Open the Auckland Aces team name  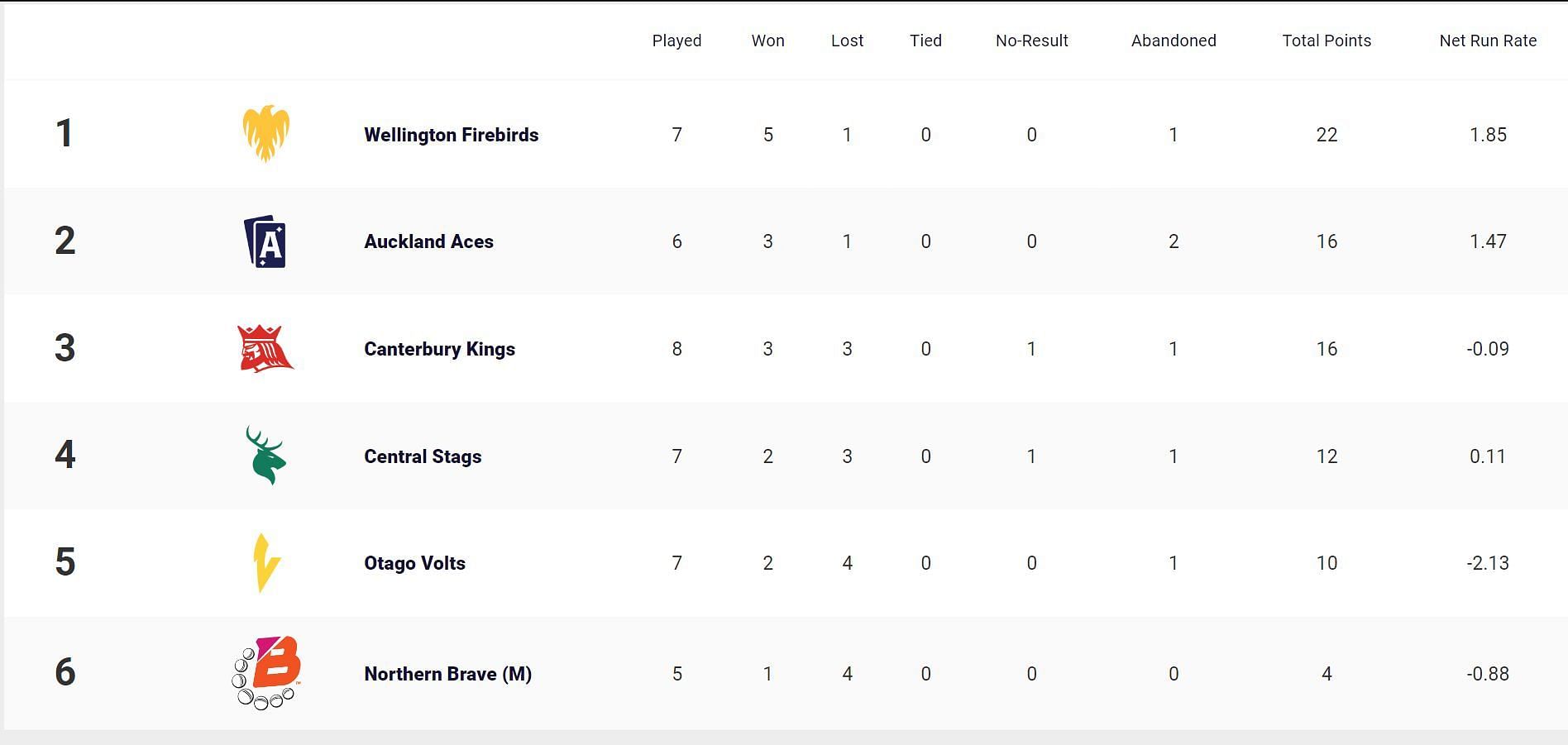(x=428, y=241)
